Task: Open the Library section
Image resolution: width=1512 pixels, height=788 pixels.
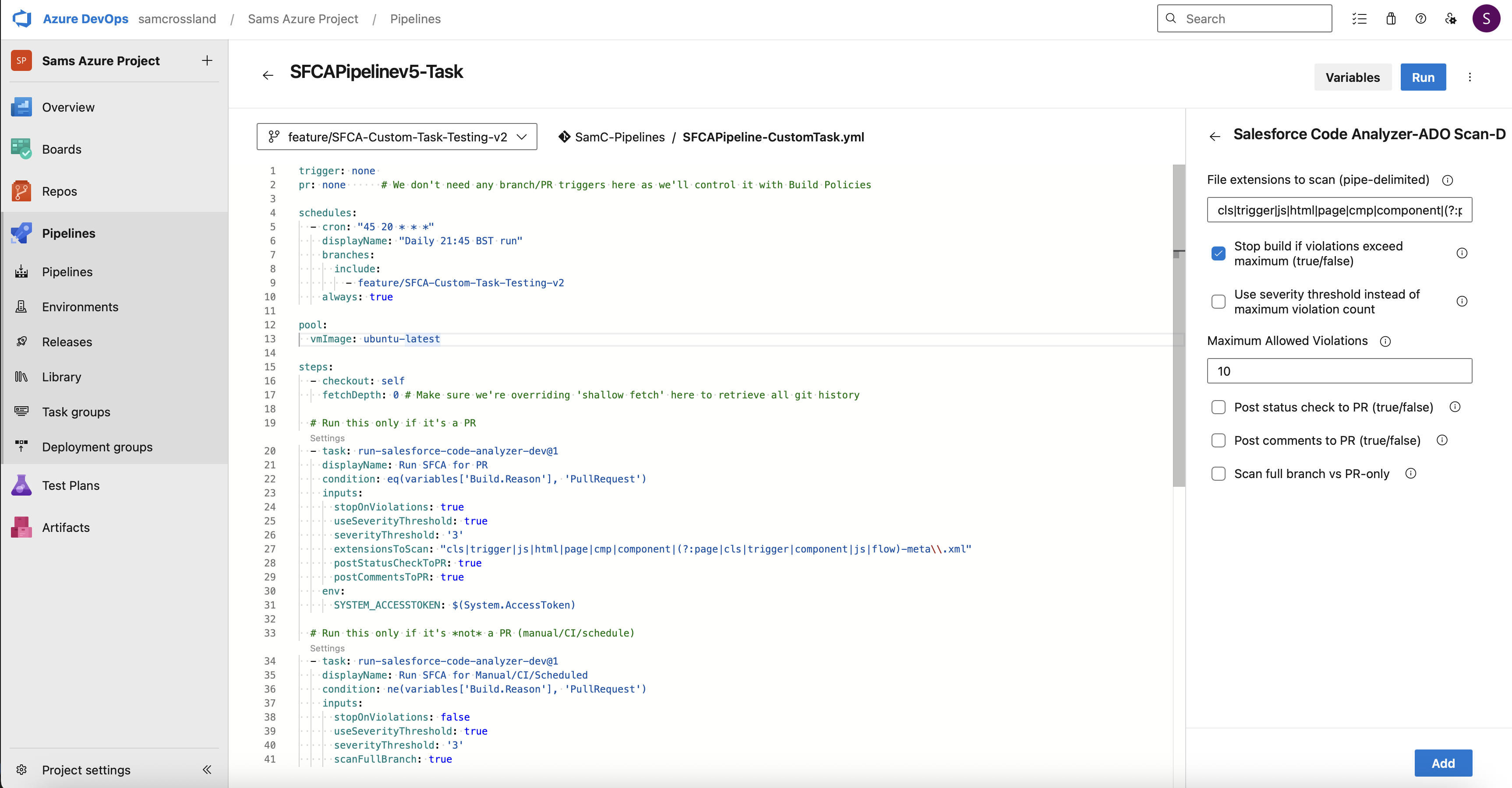Action: tap(62, 376)
